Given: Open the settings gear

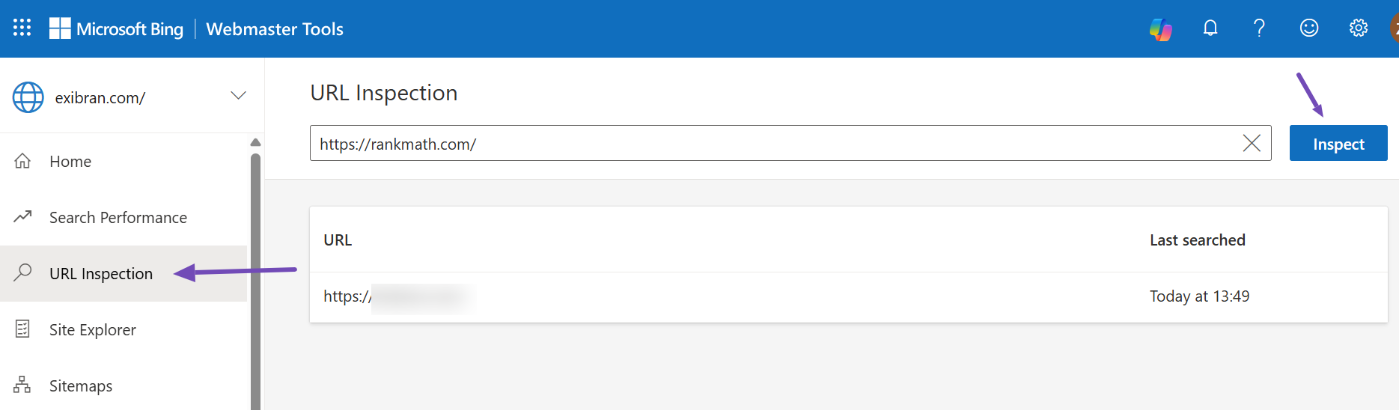Looking at the screenshot, I should coord(1358,29).
